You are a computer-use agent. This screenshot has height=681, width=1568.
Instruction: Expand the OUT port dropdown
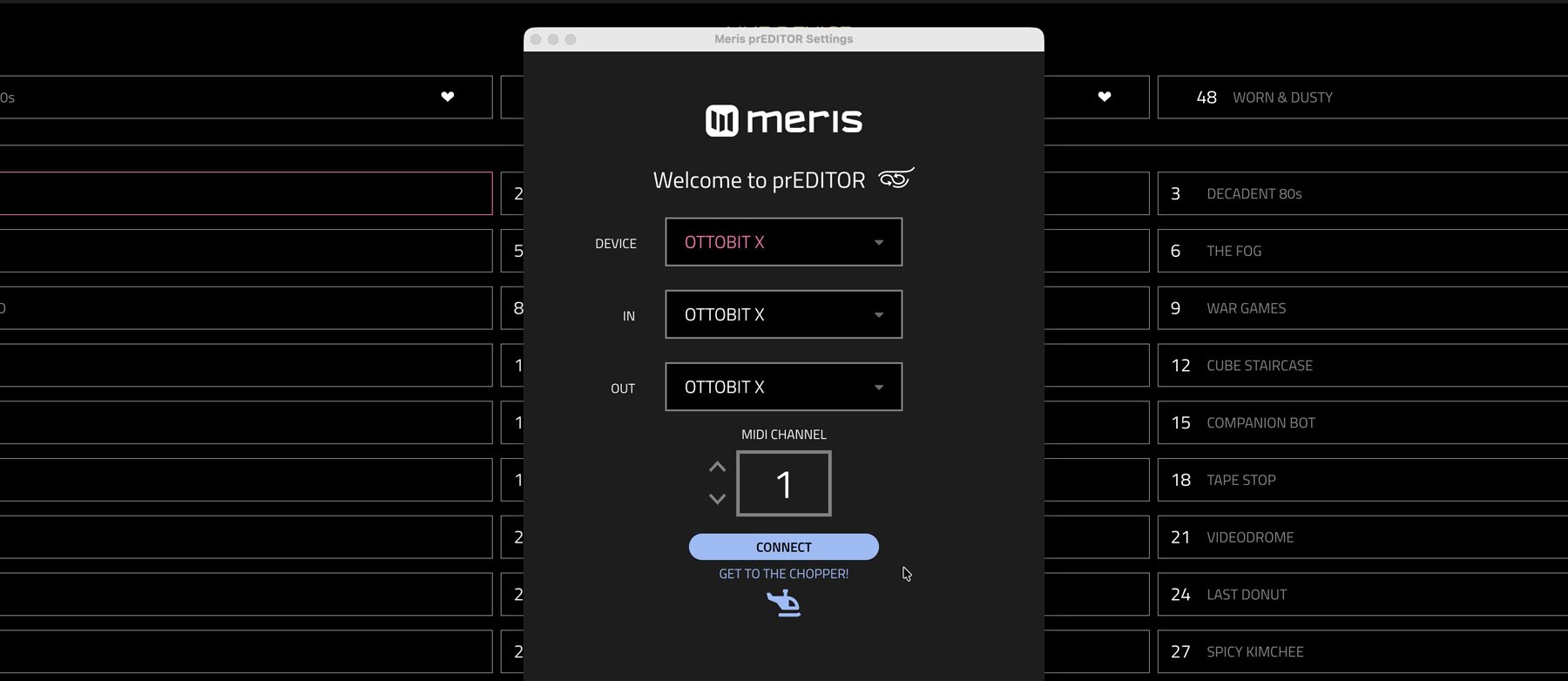click(783, 387)
